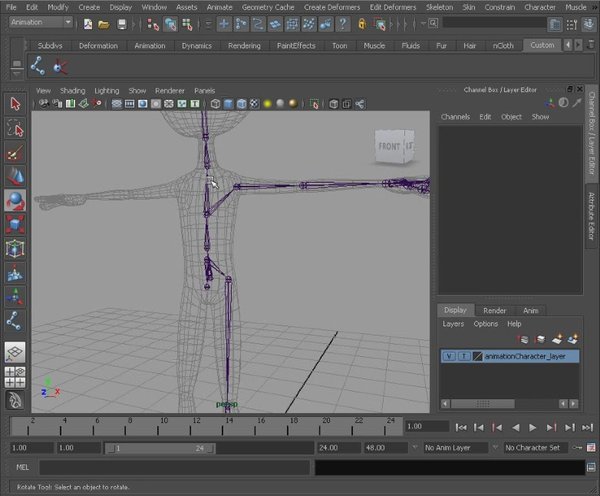Viewport: 600px width, 496px height.
Task: Click the time range slider bar
Action: [160, 448]
